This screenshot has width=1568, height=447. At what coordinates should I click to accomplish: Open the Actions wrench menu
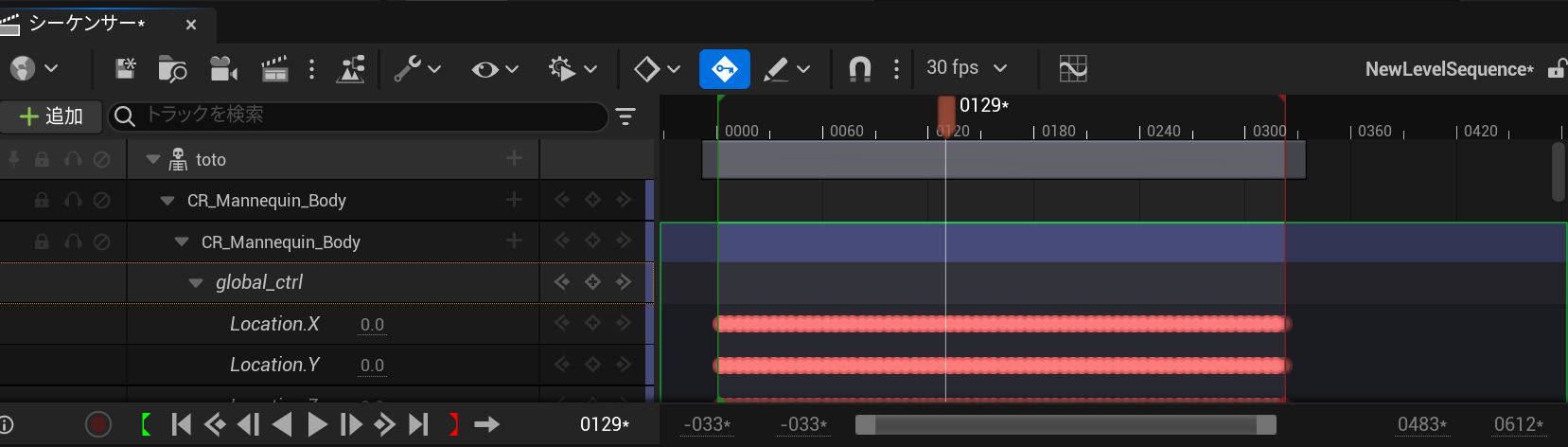pyautogui.click(x=416, y=69)
